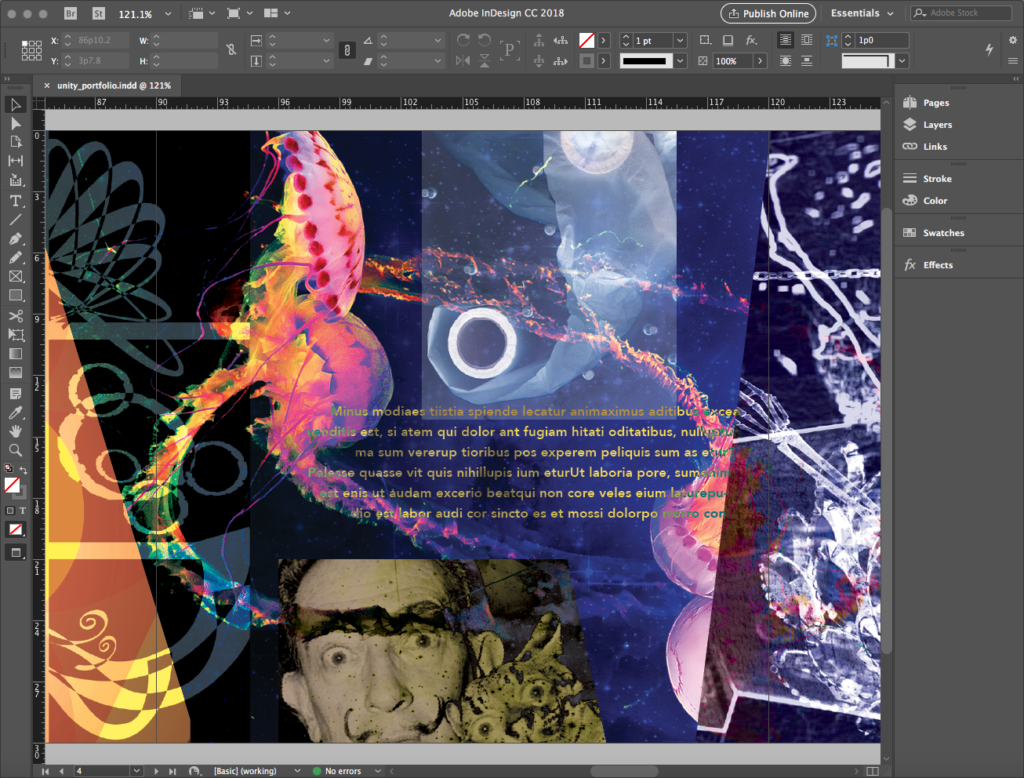Image resolution: width=1024 pixels, height=778 pixels.
Task: Click the fill color swatch in toolbox
Action: pos(12,484)
